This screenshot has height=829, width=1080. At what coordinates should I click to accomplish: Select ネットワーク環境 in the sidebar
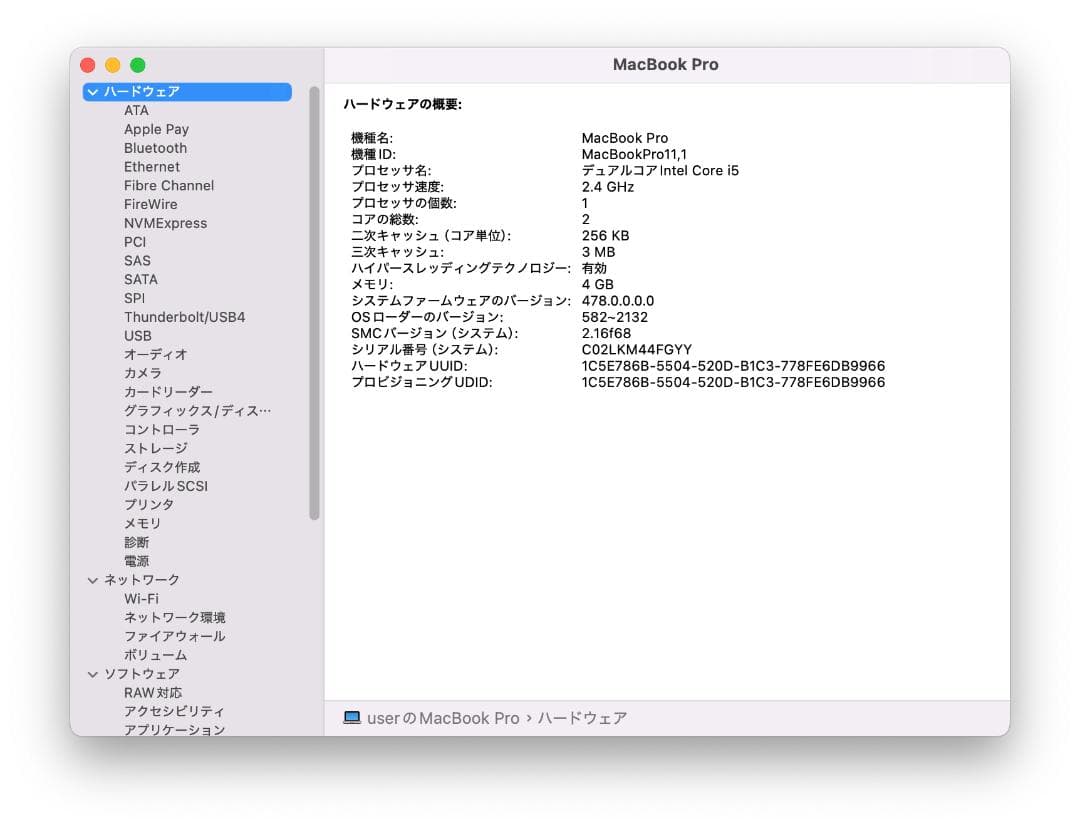tap(174, 618)
